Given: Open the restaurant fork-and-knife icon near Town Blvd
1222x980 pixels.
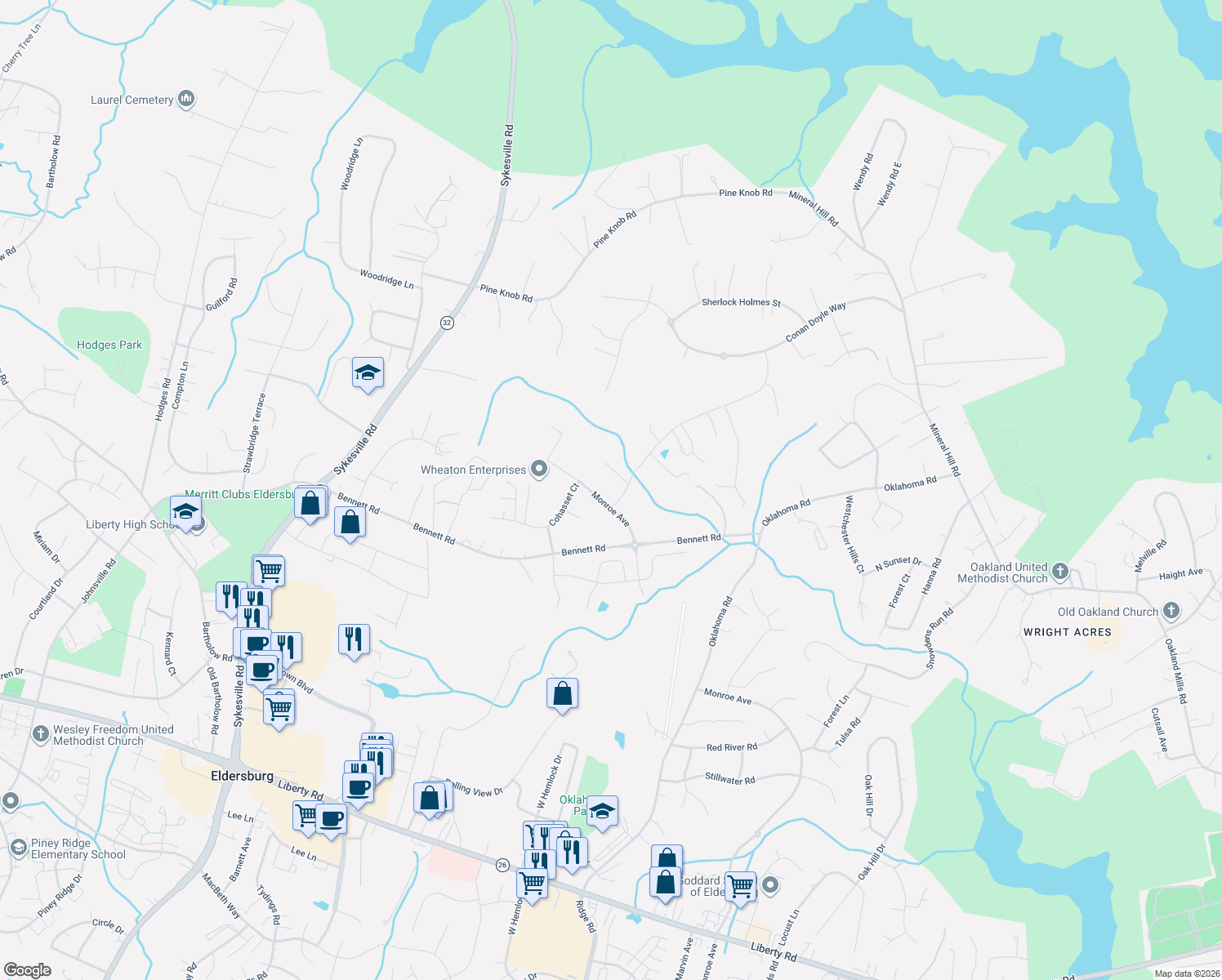Looking at the screenshot, I should click(288, 645).
